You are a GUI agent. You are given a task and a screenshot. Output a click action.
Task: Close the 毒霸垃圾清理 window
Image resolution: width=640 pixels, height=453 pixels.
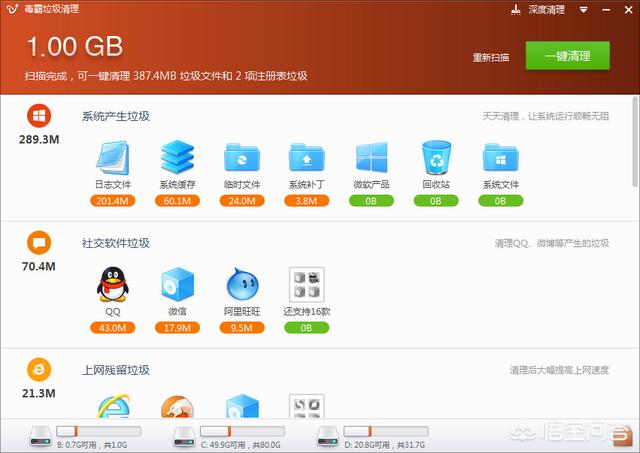pos(629,10)
